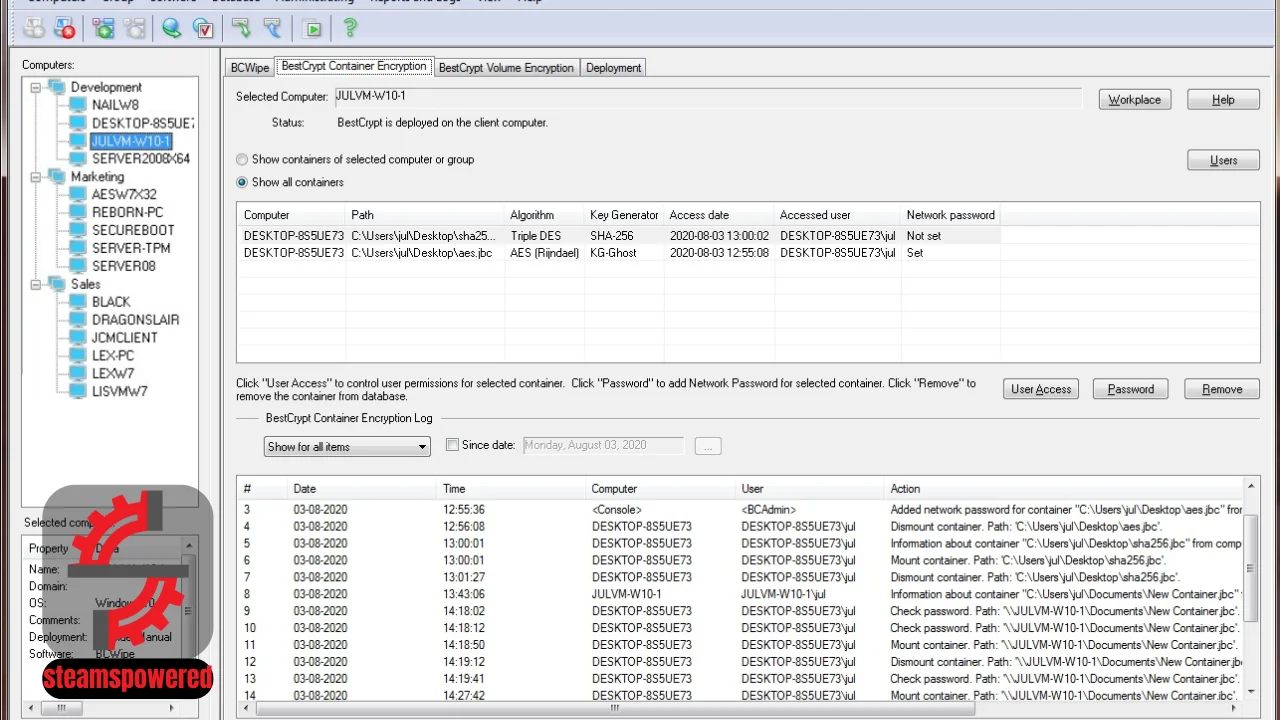Image resolution: width=1280 pixels, height=720 pixels.
Task: Click the computer icon beside SECUREBOOT
Action: (x=78, y=231)
